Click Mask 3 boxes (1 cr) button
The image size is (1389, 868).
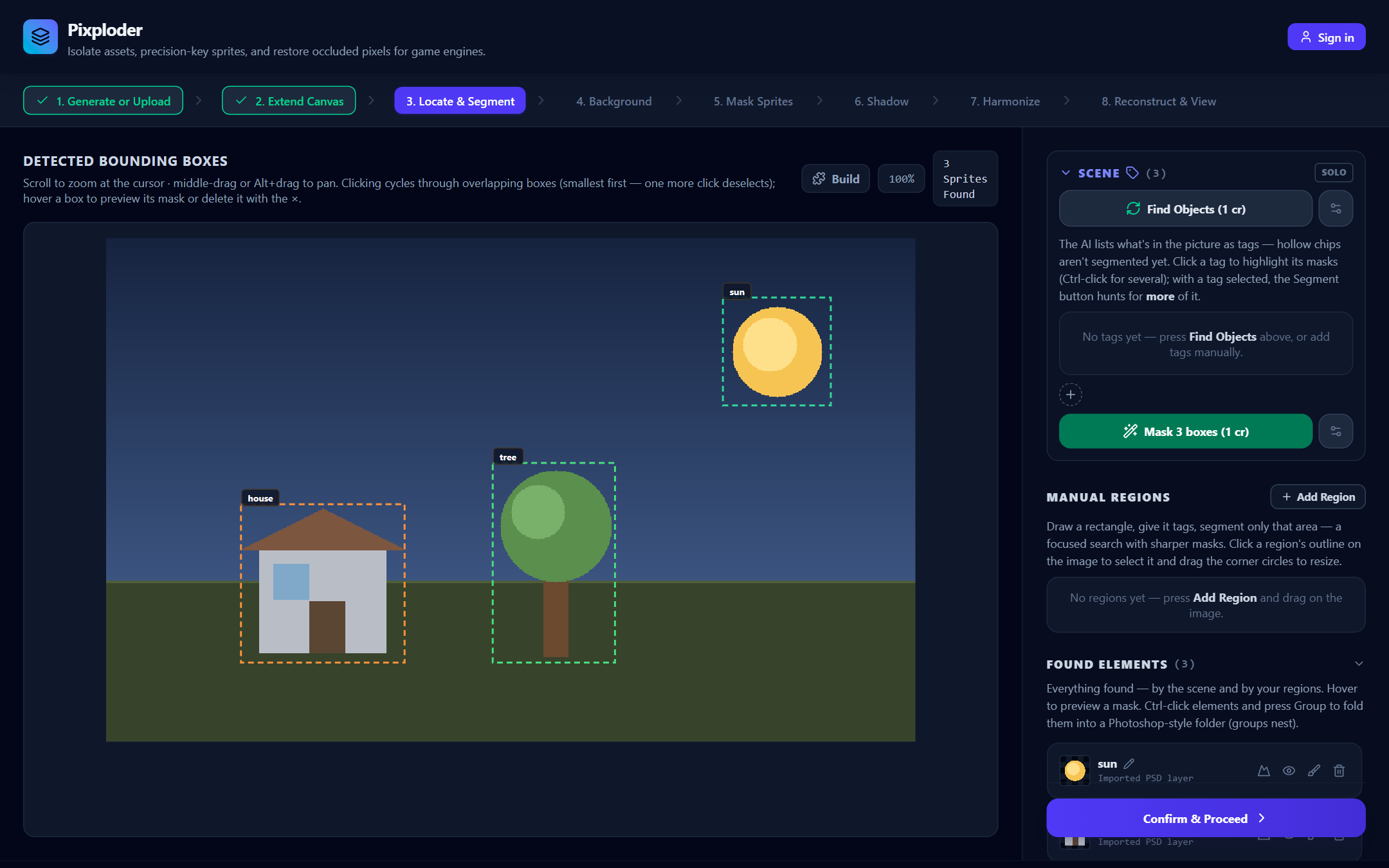1185,431
